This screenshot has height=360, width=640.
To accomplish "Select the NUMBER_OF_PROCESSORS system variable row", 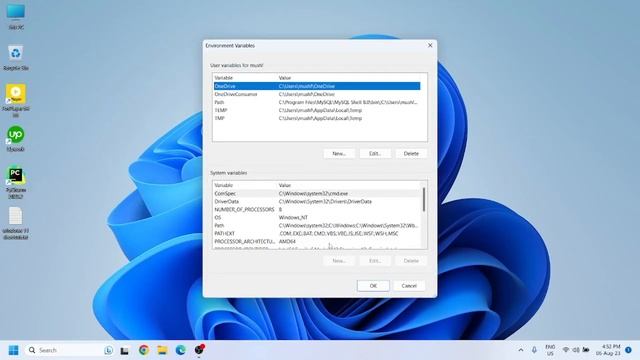I will pos(317,209).
